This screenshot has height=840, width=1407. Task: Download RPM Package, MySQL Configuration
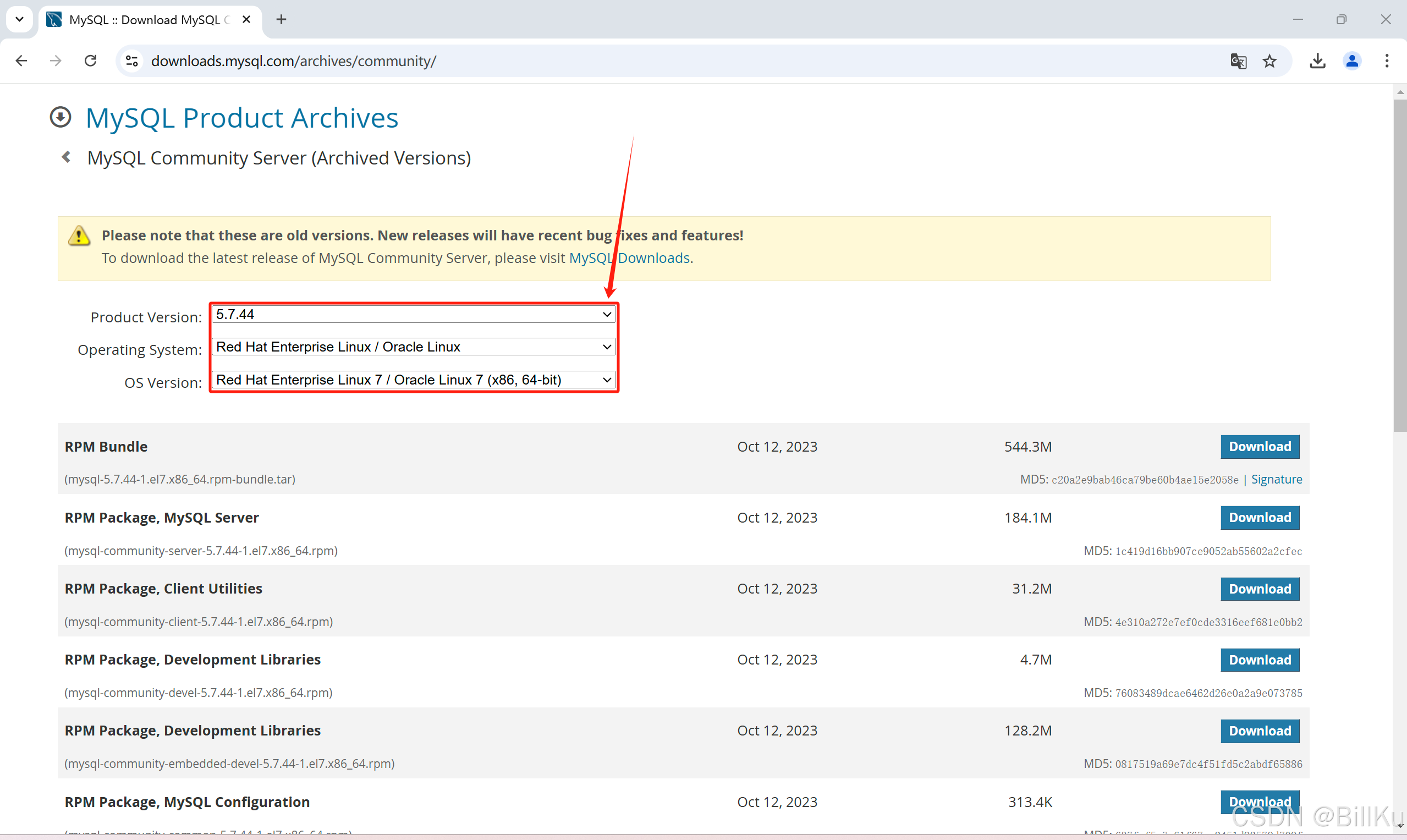coord(1260,802)
